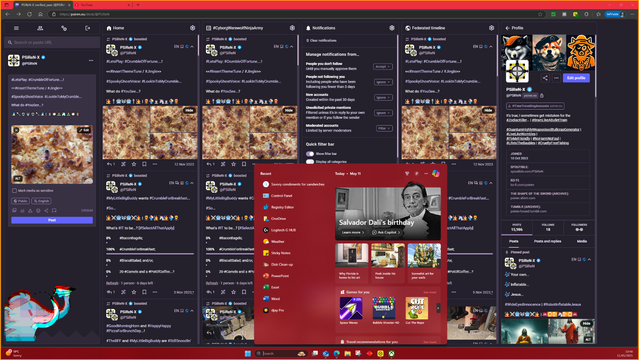Switch to Posts and replies tab
This screenshot has width=639, height=360.
coord(547,241)
